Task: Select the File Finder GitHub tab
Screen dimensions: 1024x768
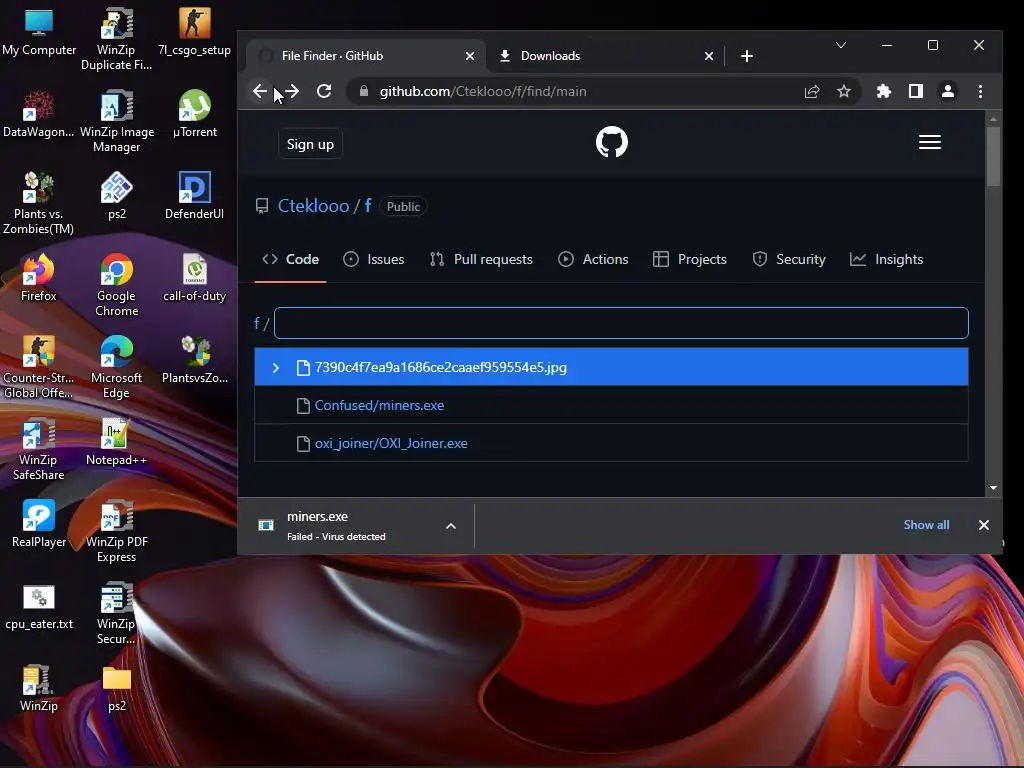Action: tap(366, 56)
